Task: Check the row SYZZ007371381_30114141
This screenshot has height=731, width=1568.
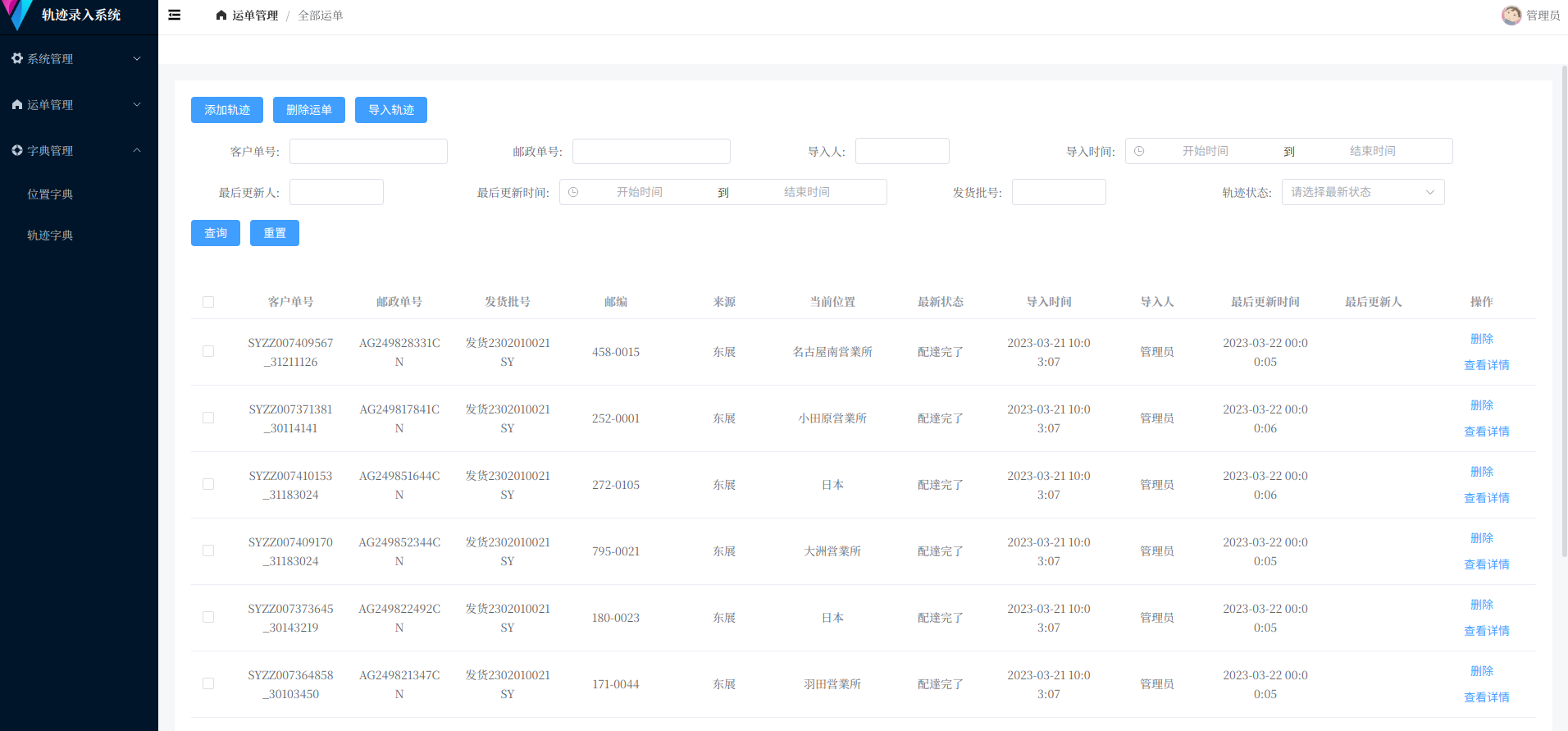Action: click(x=208, y=418)
